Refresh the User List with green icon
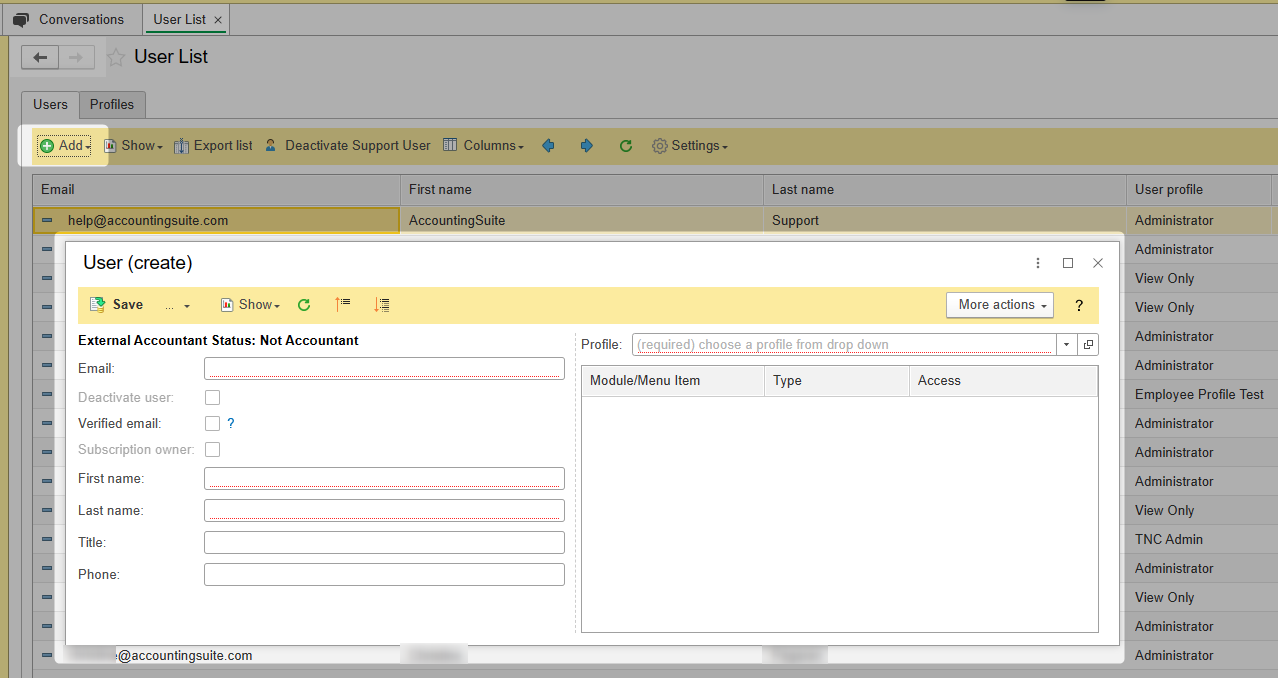Image resolution: width=1278 pixels, height=678 pixels. tap(626, 146)
